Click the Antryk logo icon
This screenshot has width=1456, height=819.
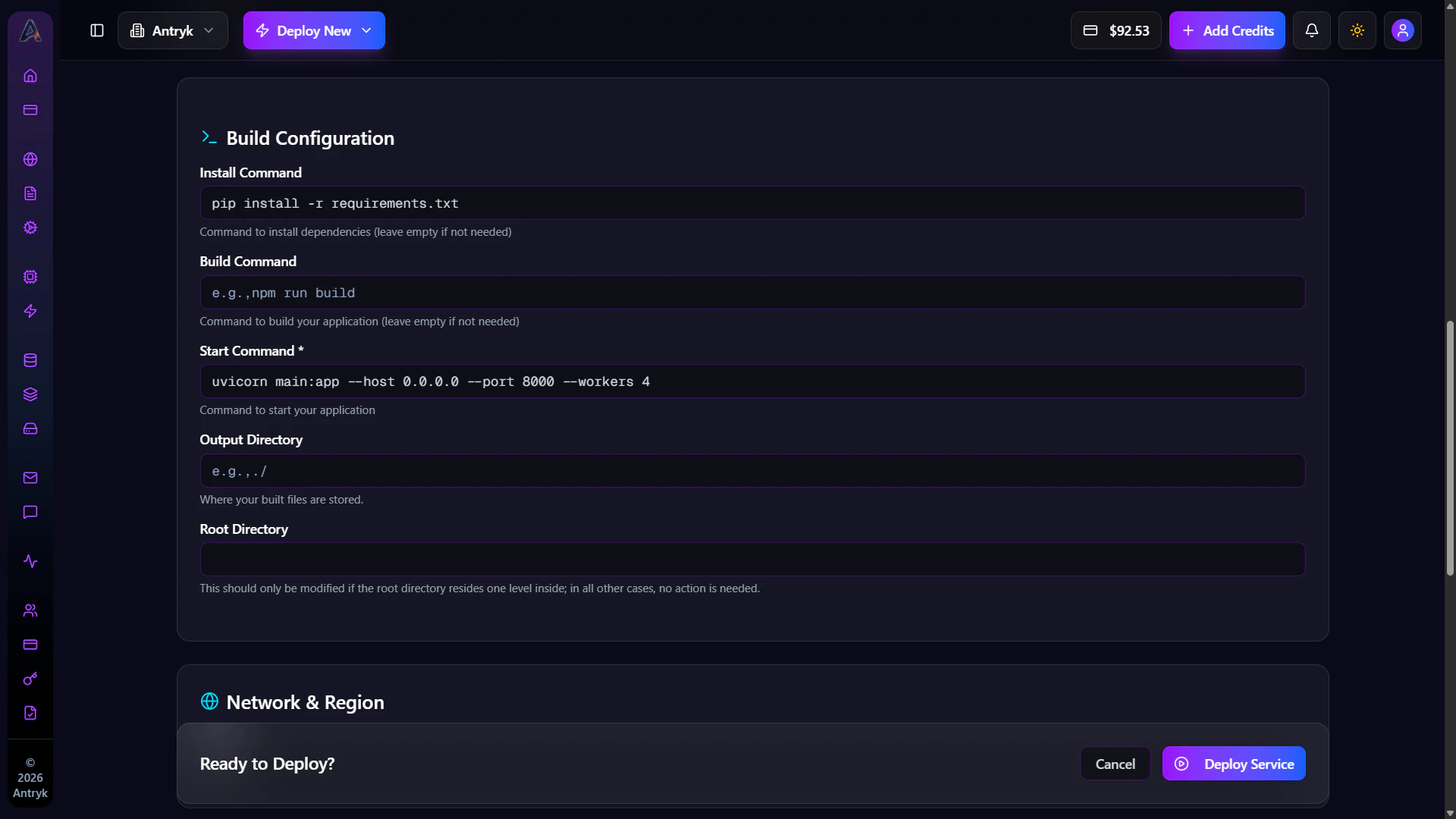click(x=30, y=30)
